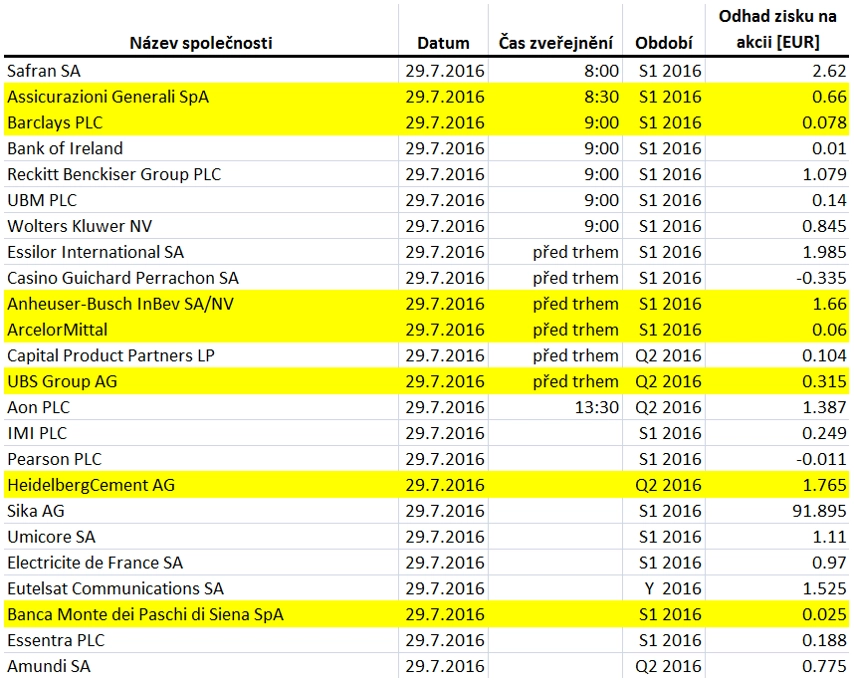This screenshot has height=683, width=854.
Task: Click the 'Datum' column header
Action: pos(443,42)
